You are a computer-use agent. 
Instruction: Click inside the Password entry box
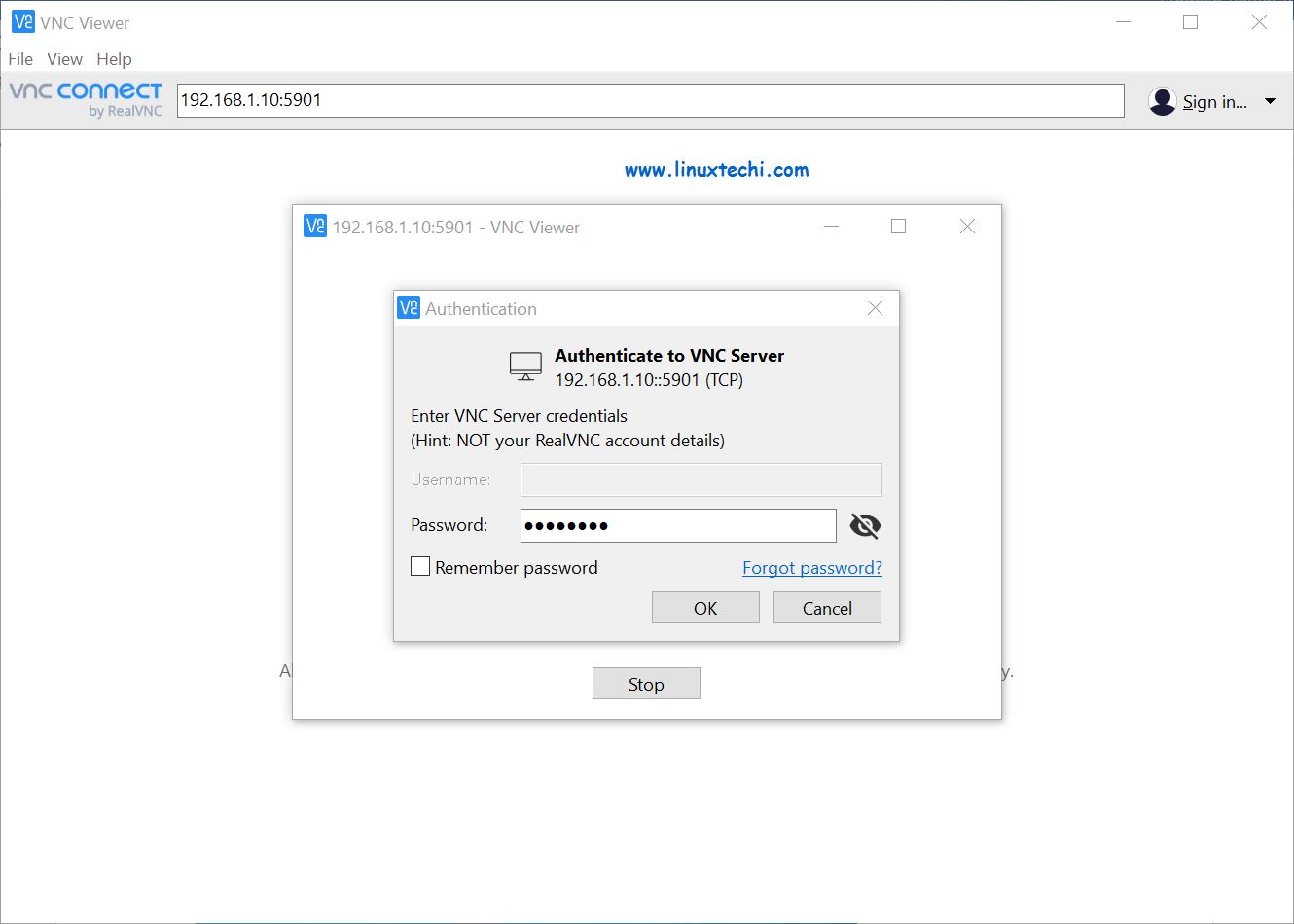[x=678, y=525]
